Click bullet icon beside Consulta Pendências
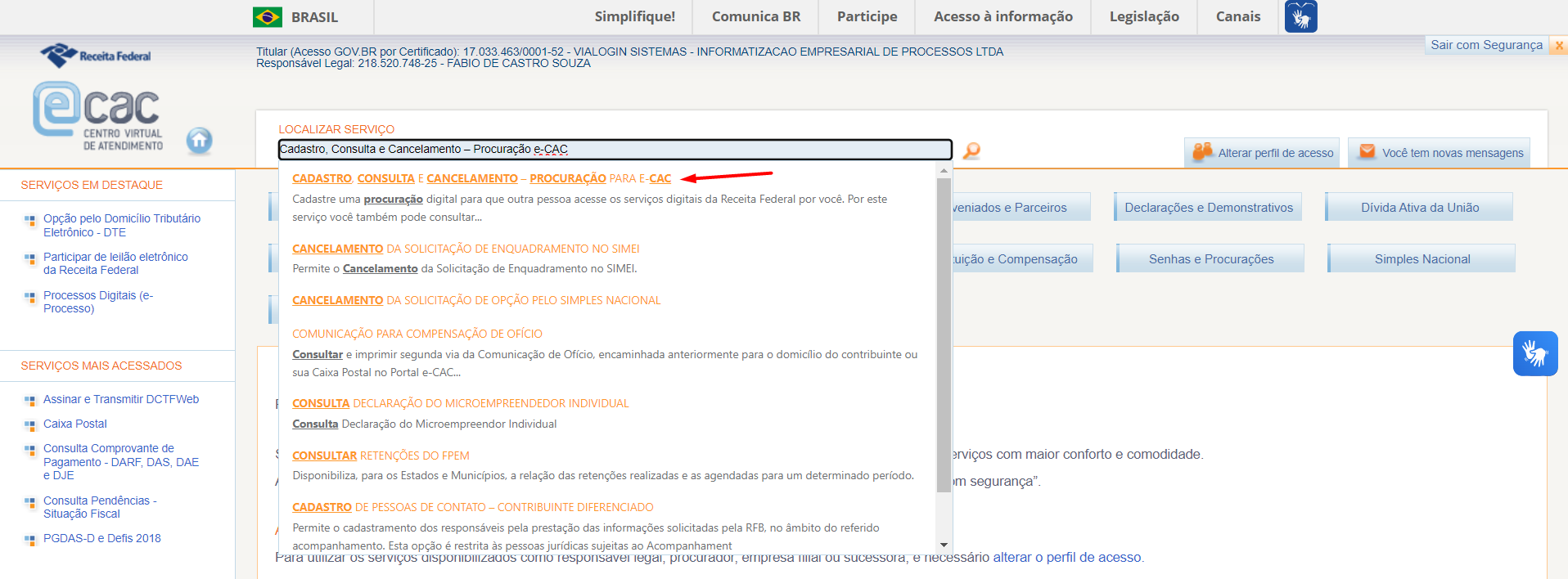Screen dimensions: 1568x579 30,502
